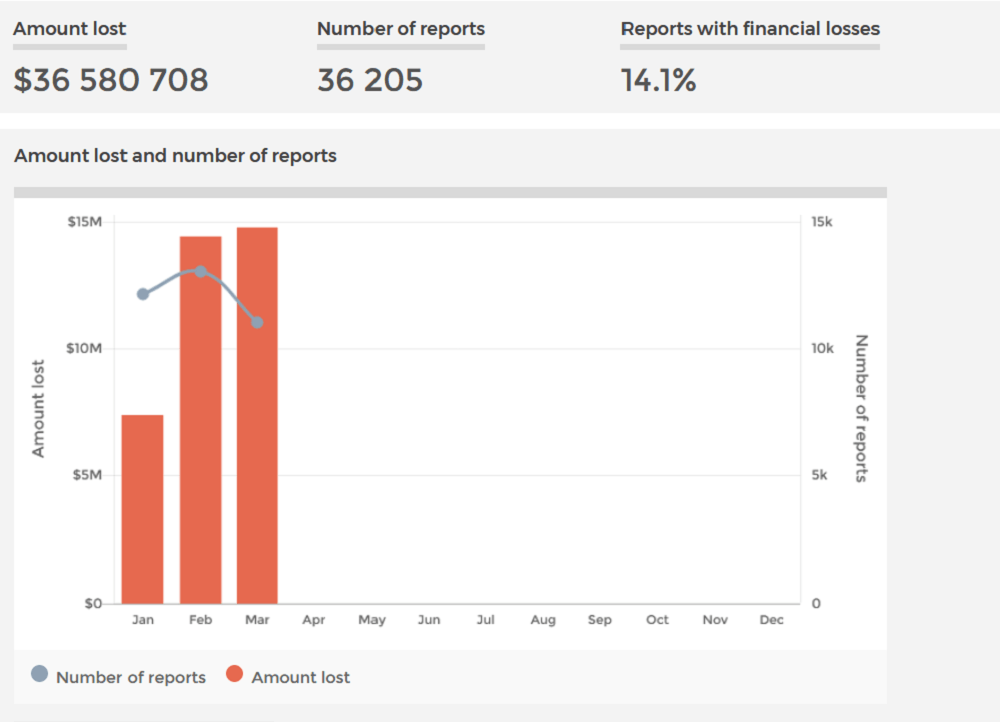1000x722 pixels.
Task: Select the Oct month label
Action: click(657, 620)
